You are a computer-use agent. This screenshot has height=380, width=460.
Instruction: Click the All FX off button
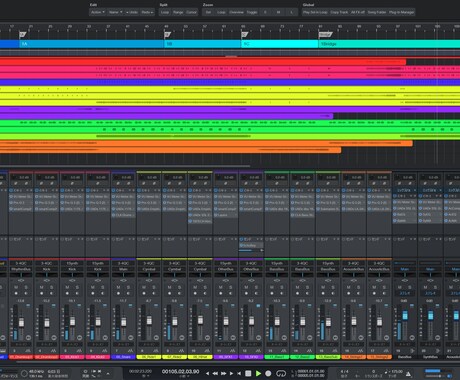[358, 12]
